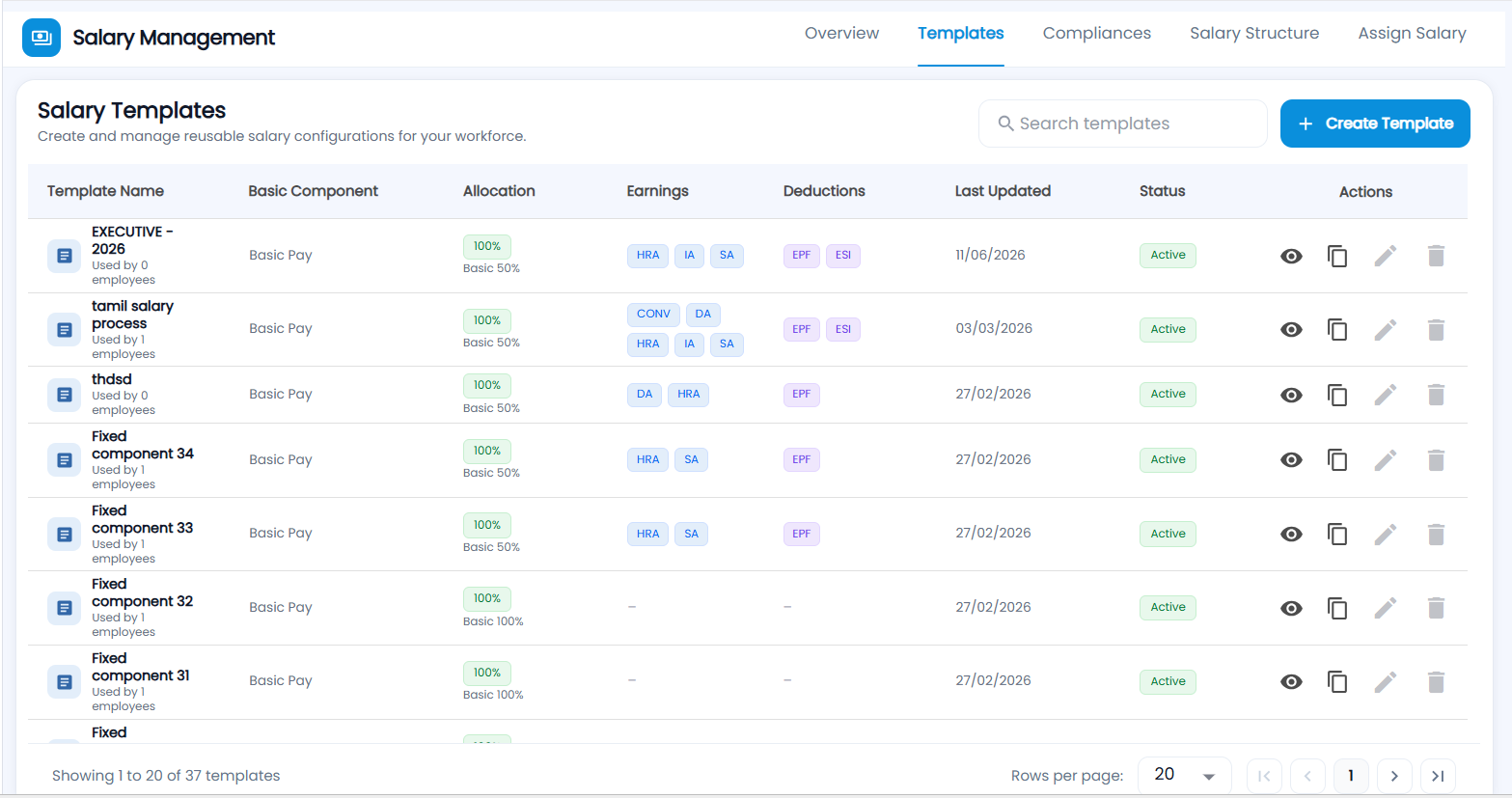Screen dimensions: 1512x798
Task: Duplicate the thdsd template
Action: 1337,395
